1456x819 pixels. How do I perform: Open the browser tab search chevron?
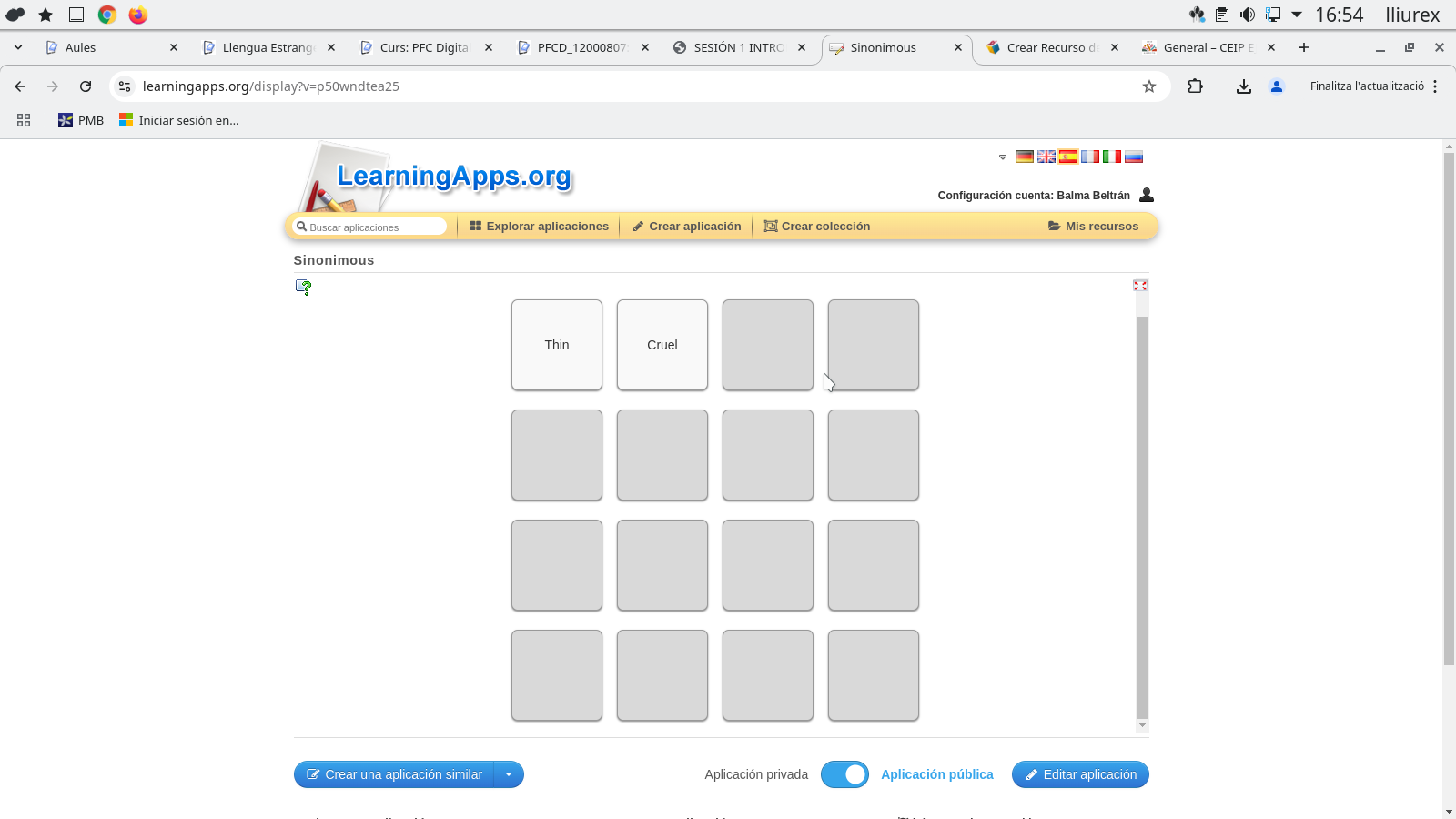[x=16, y=47]
